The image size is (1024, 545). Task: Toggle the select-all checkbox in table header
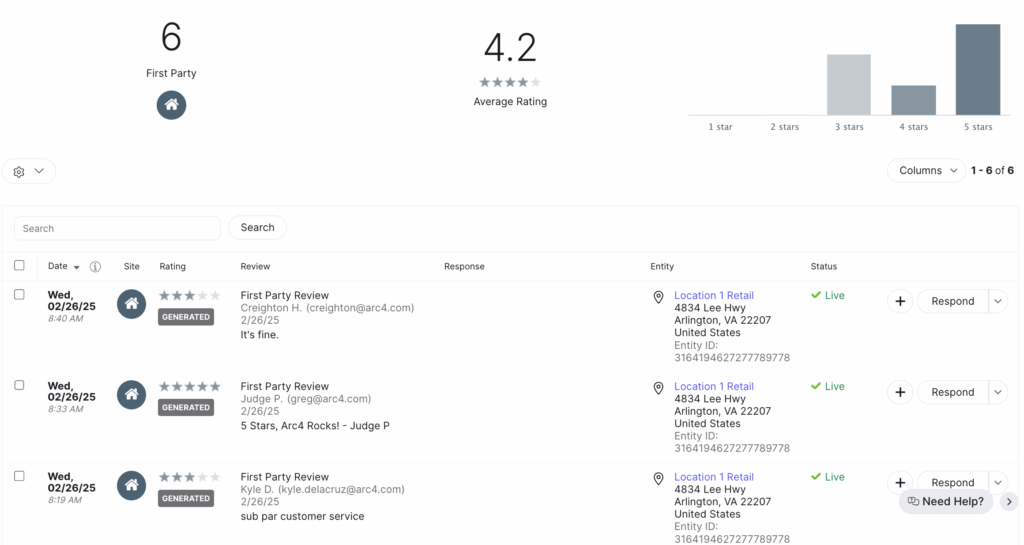pos(20,265)
